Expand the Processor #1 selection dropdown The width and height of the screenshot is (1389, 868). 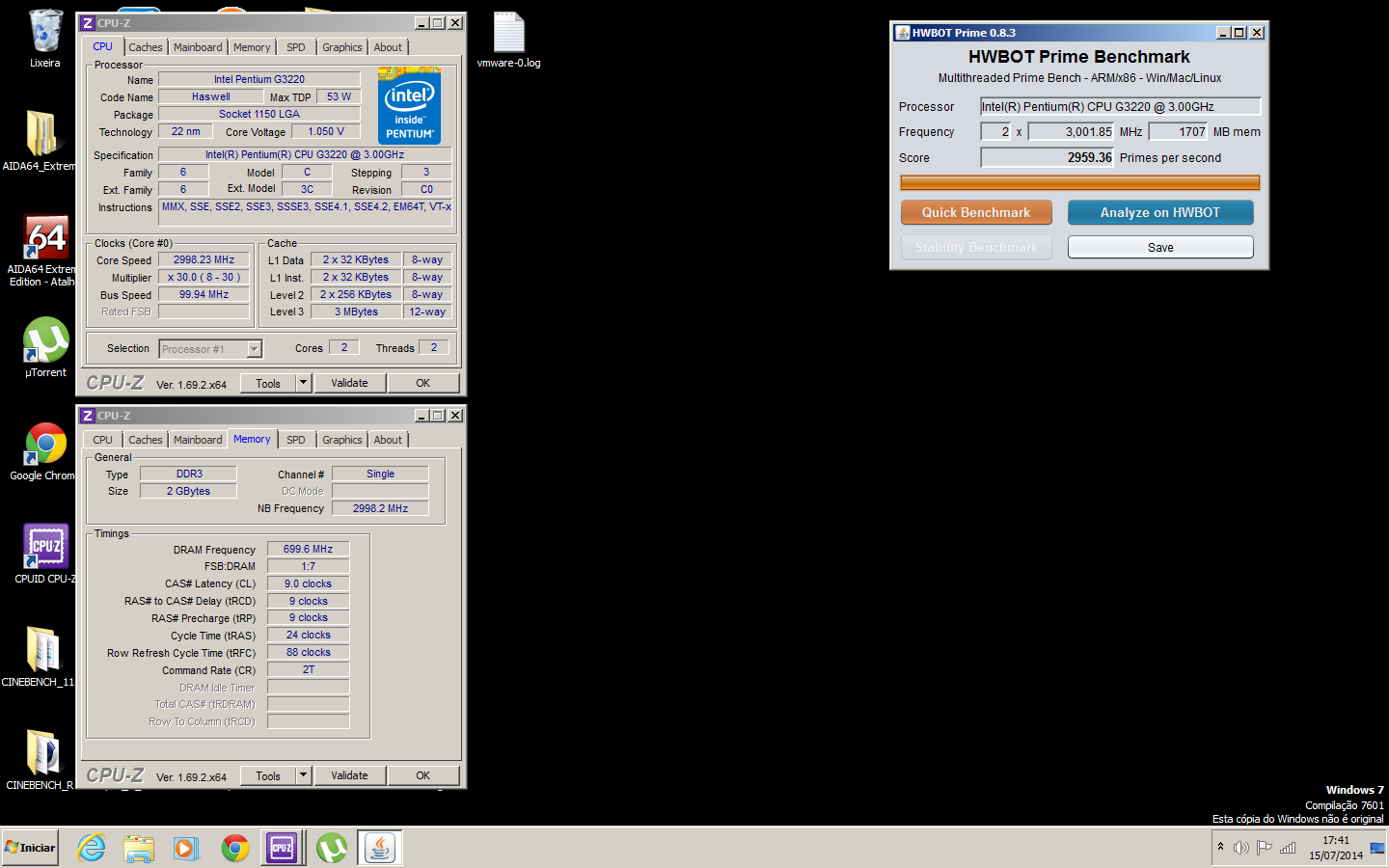pos(255,349)
